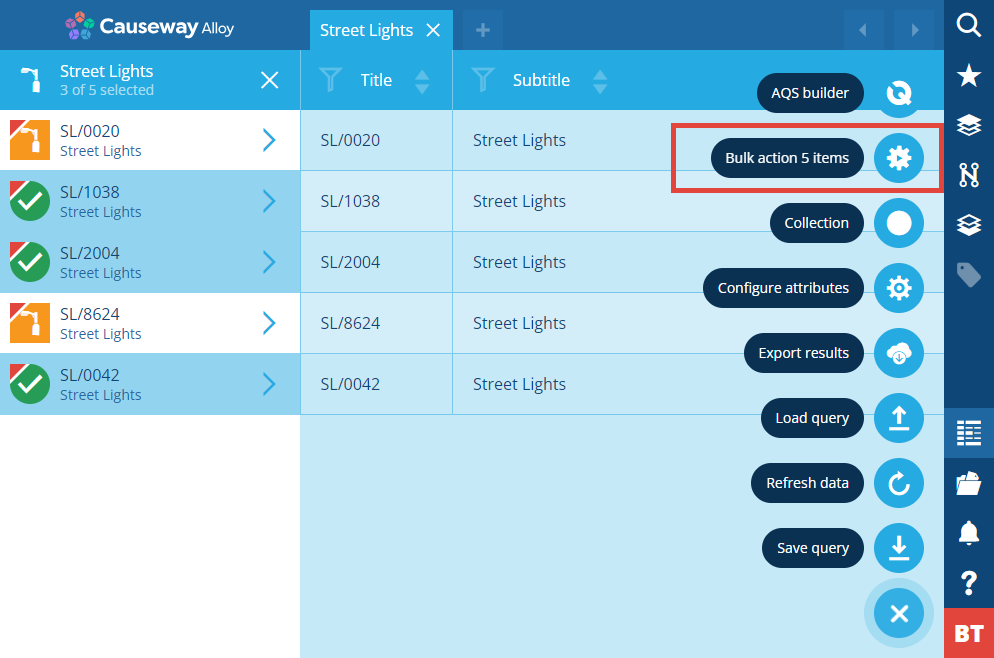Click the Refresh data circular arrow icon
The height and width of the screenshot is (658, 994).
coord(898,483)
